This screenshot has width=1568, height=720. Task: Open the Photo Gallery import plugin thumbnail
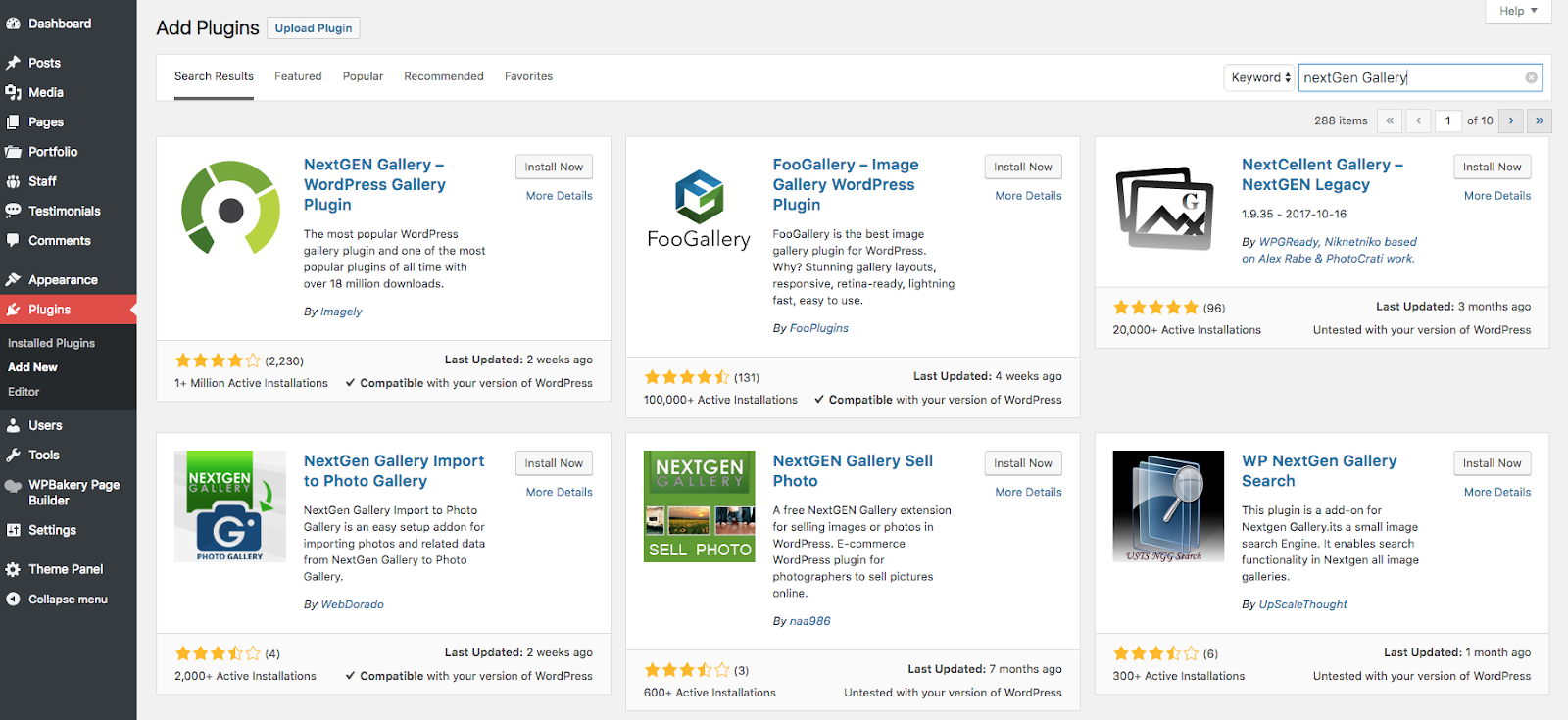coord(230,506)
